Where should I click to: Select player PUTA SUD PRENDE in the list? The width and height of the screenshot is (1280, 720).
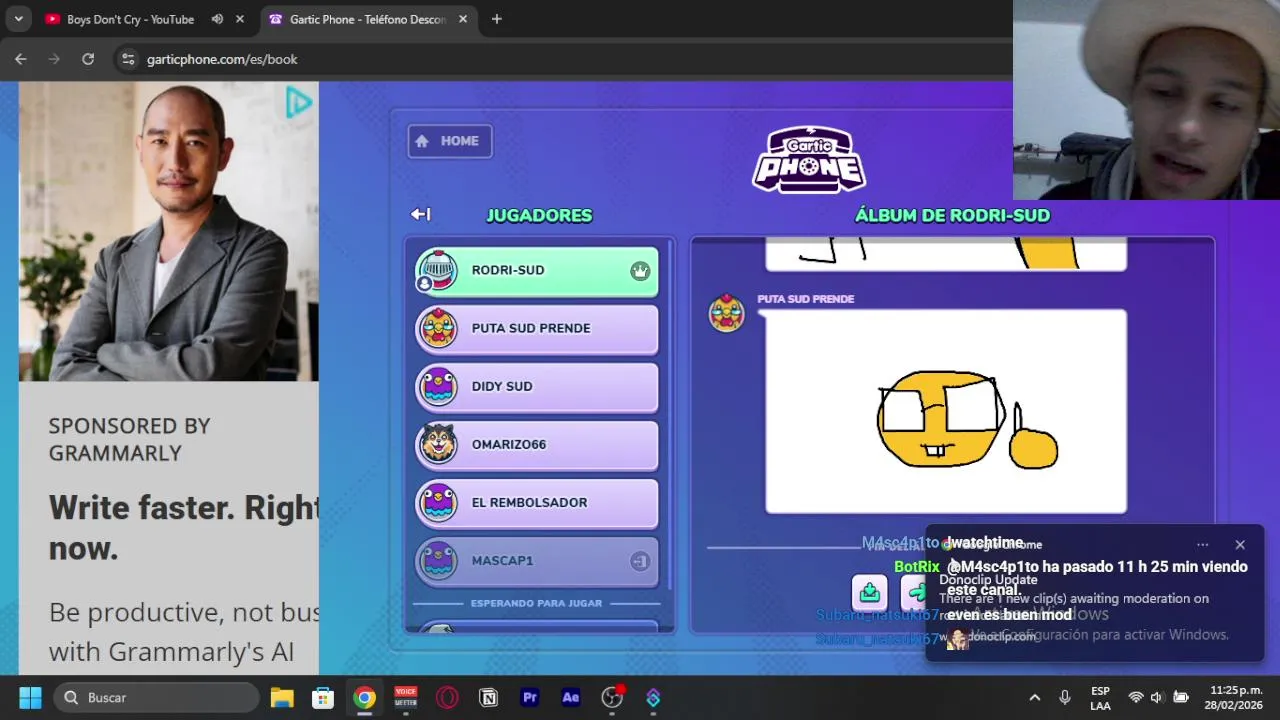537,329
